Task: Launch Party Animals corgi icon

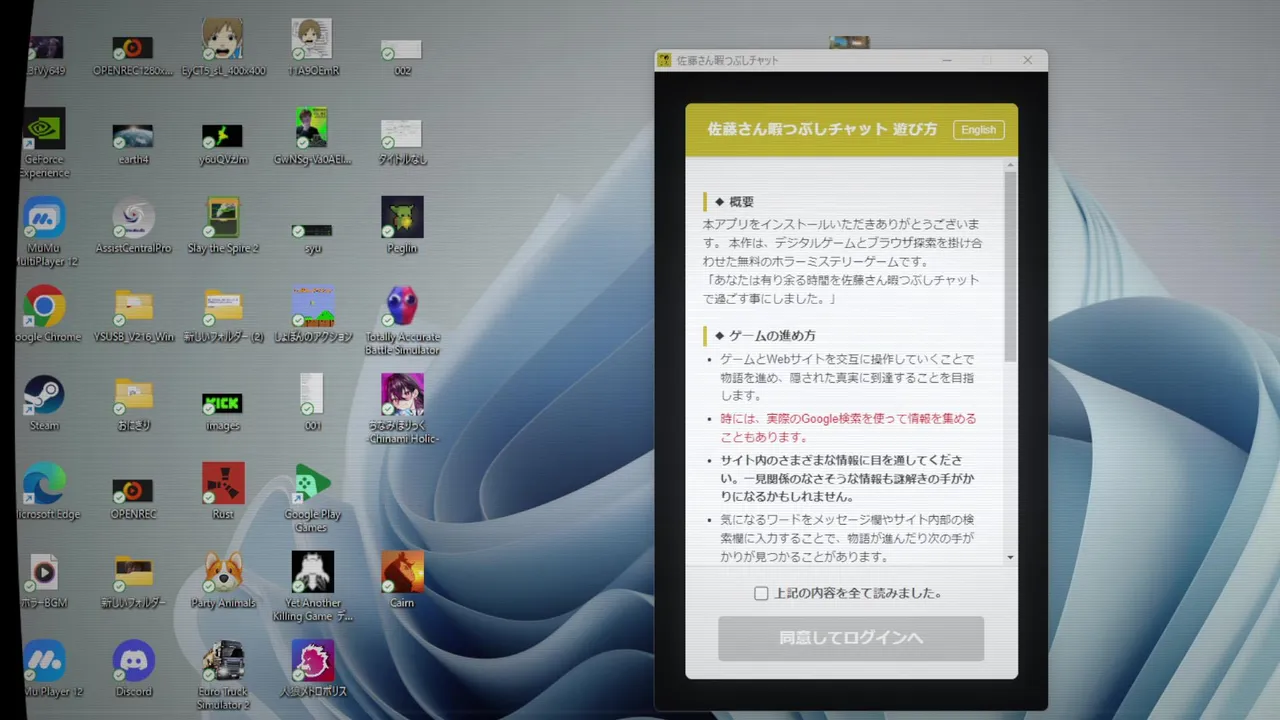Action: pos(223,573)
